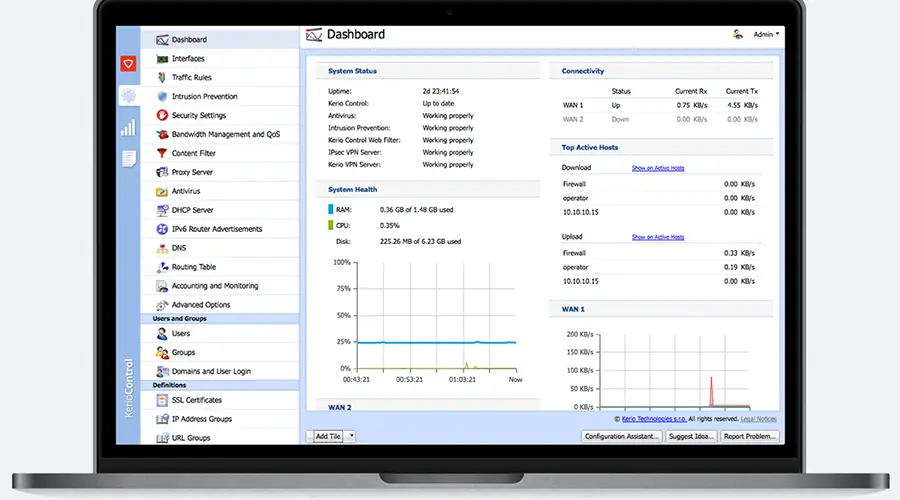Click the WAN 2 row in Connectivity
Viewport: 900px width, 500px height.
[x=660, y=119]
